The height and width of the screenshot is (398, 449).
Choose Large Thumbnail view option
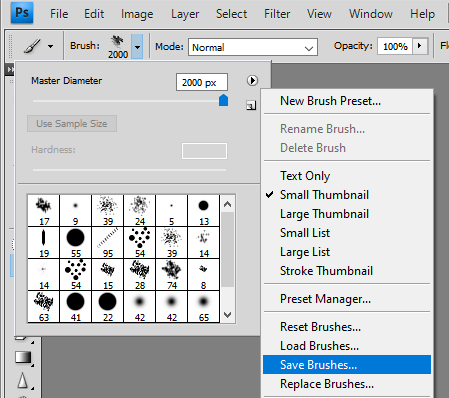tap(324, 214)
